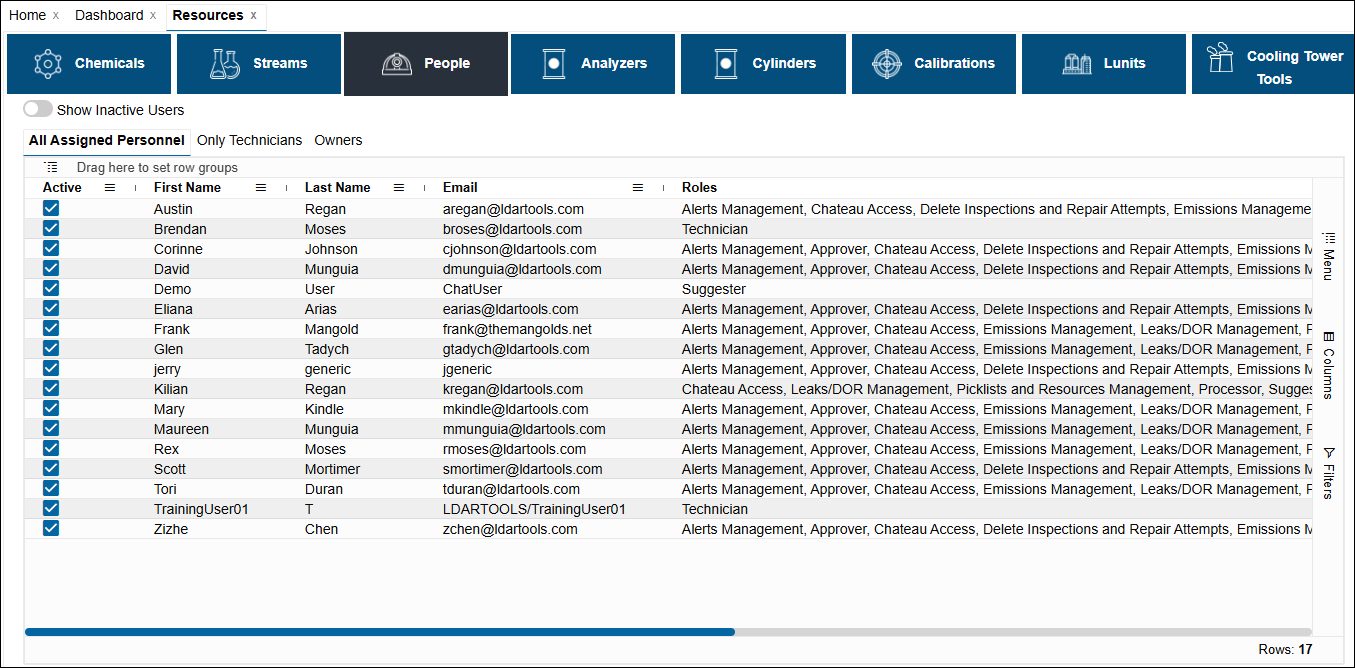The width and height of the screenshot is (1355, 668).
Task: Click the row groups icon beside drag area
Action: pos(51,167)
